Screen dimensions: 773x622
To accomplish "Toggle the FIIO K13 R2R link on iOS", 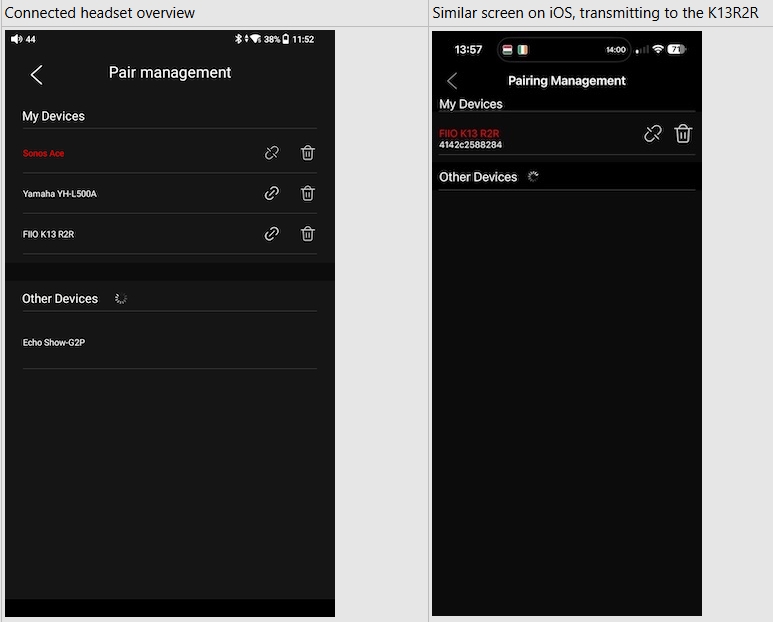I will [x=652, y=133].
